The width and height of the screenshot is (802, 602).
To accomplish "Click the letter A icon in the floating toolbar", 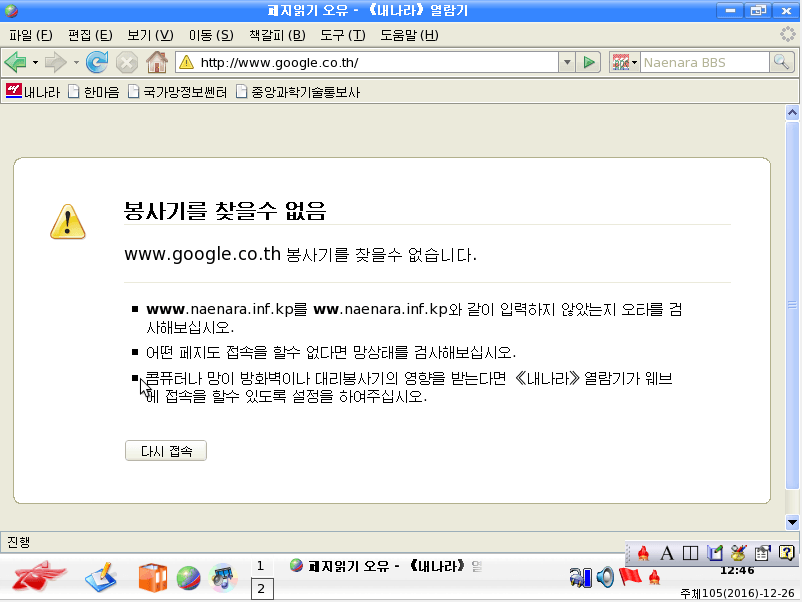I will [x=666, y=553].
